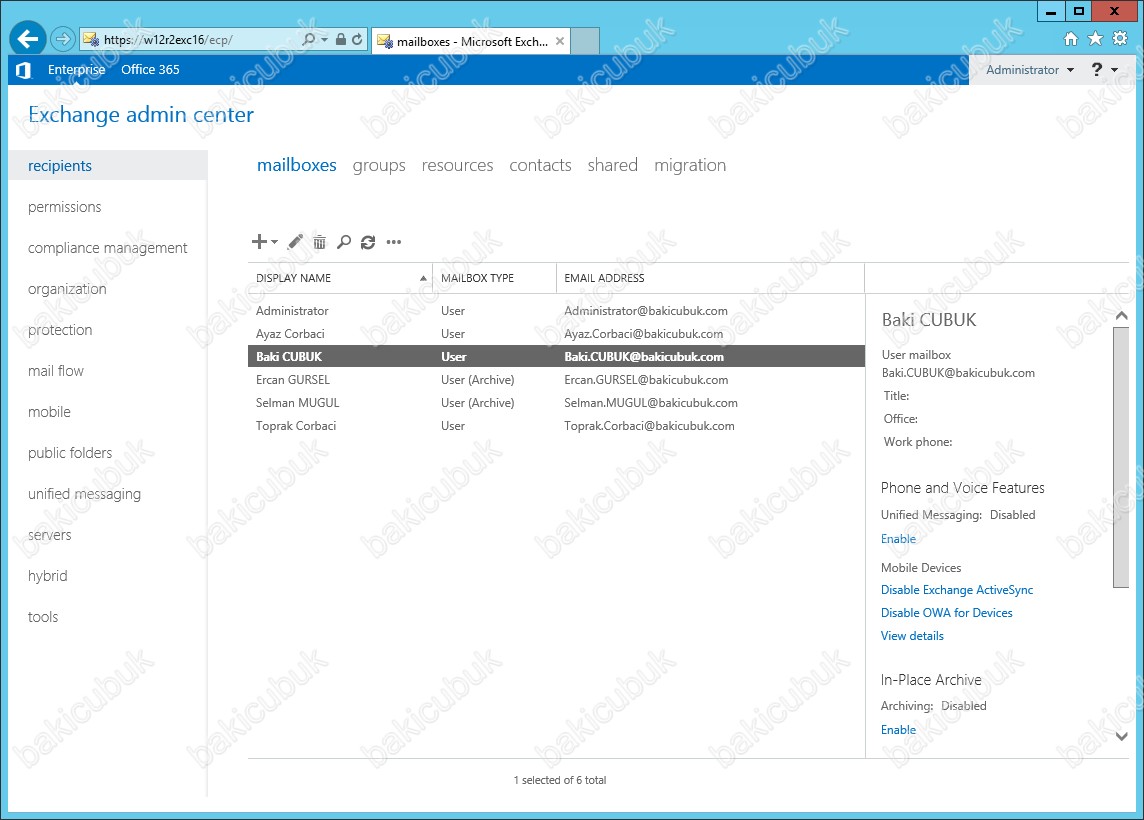Click the Refresh icon in mailbox toolbar
The image size is (1144, 820).
pos(368,241)
